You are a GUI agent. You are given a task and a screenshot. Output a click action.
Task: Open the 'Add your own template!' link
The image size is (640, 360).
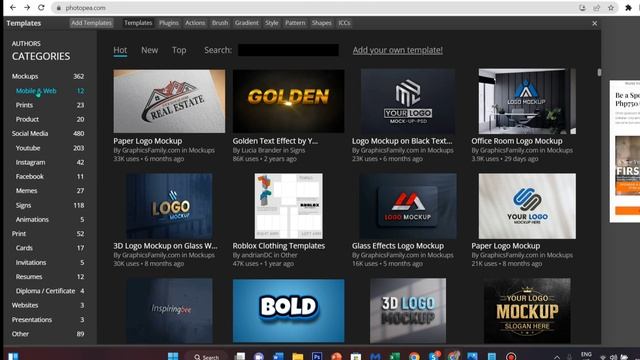click(x=398, y=50)
